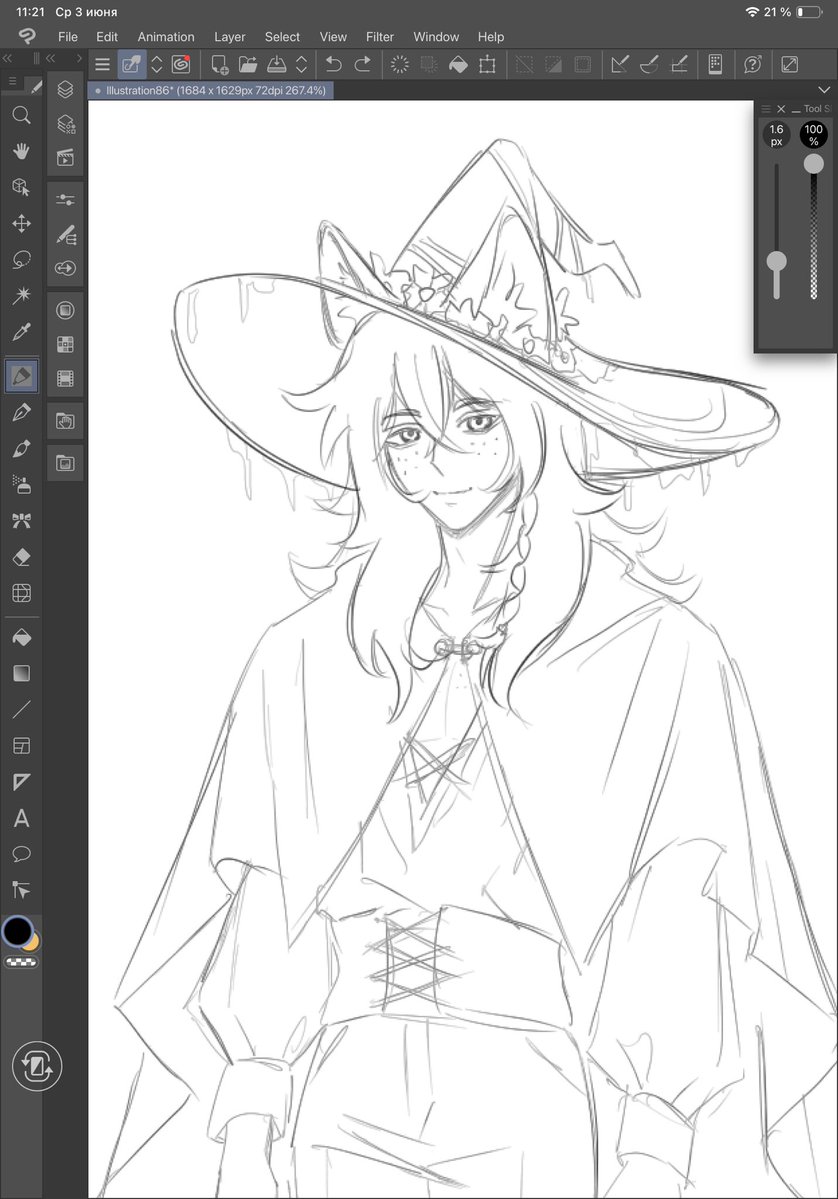Open the Edit menu
This screenshot has height=1199, width=838.
tap(107, 37)
